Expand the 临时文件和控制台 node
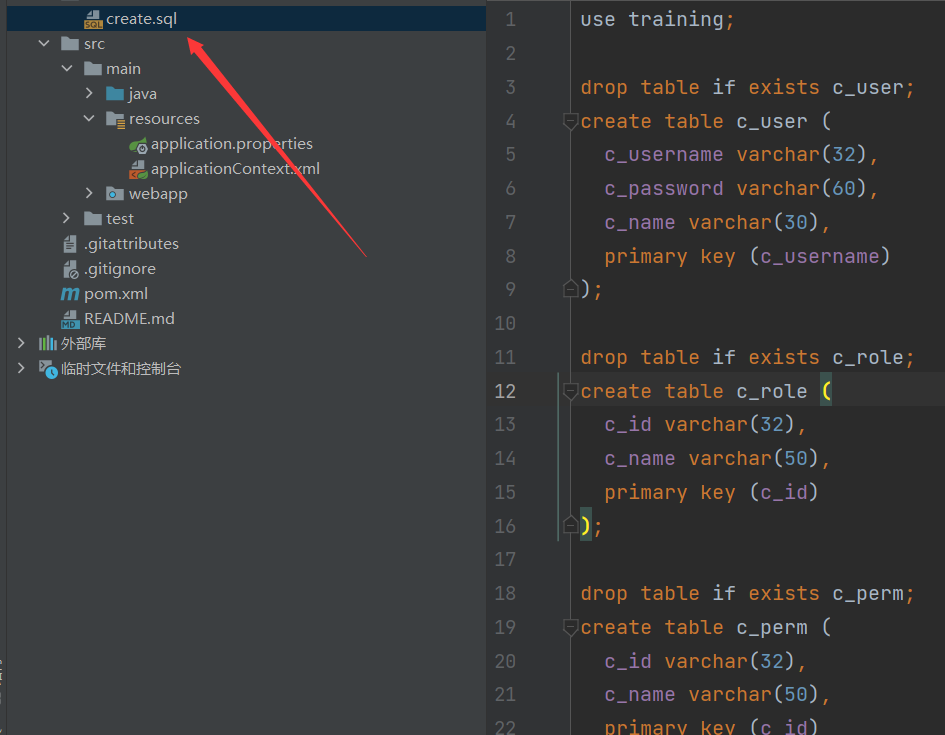Screen dimensions: 945x735 click(21, 368)
